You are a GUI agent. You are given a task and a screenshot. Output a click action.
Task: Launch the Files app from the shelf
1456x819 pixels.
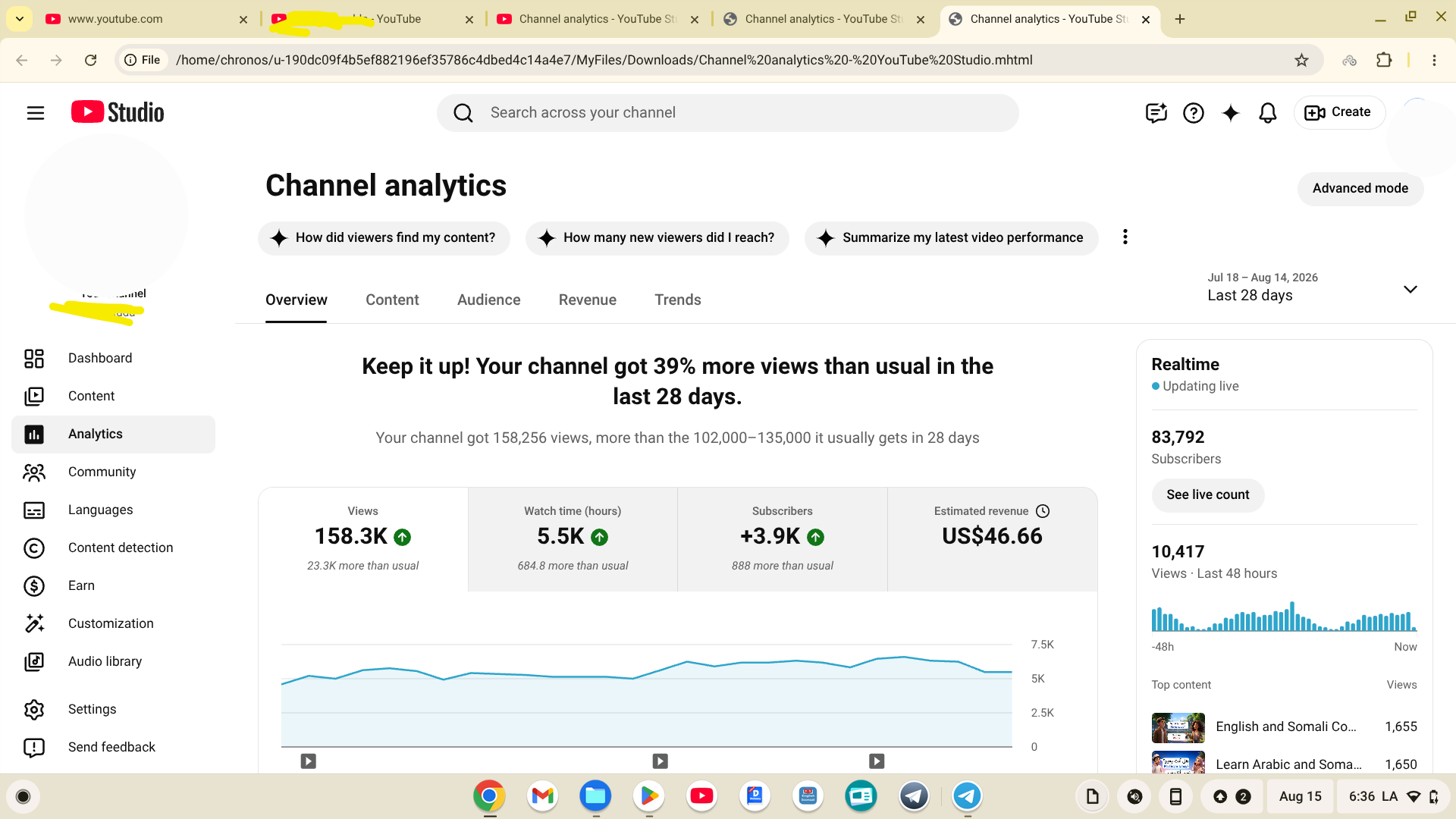pyautogui.click(x=596, y=796)
